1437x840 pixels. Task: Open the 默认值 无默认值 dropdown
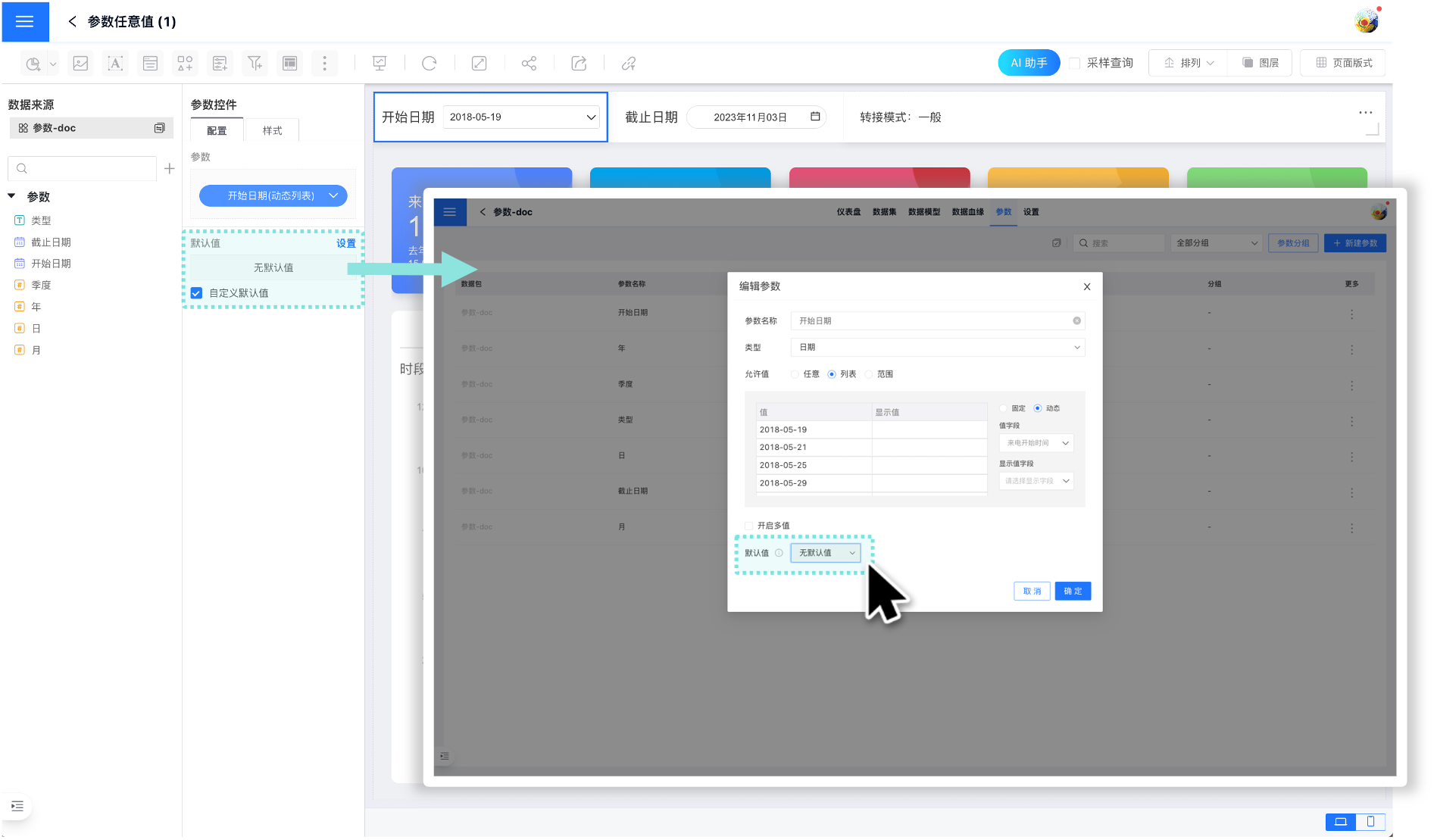click(x=826, y=553)
